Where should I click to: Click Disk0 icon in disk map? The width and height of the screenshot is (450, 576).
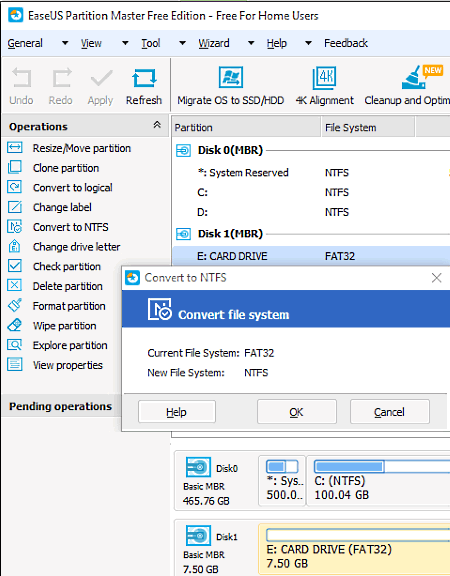click(x=198, y=467)
